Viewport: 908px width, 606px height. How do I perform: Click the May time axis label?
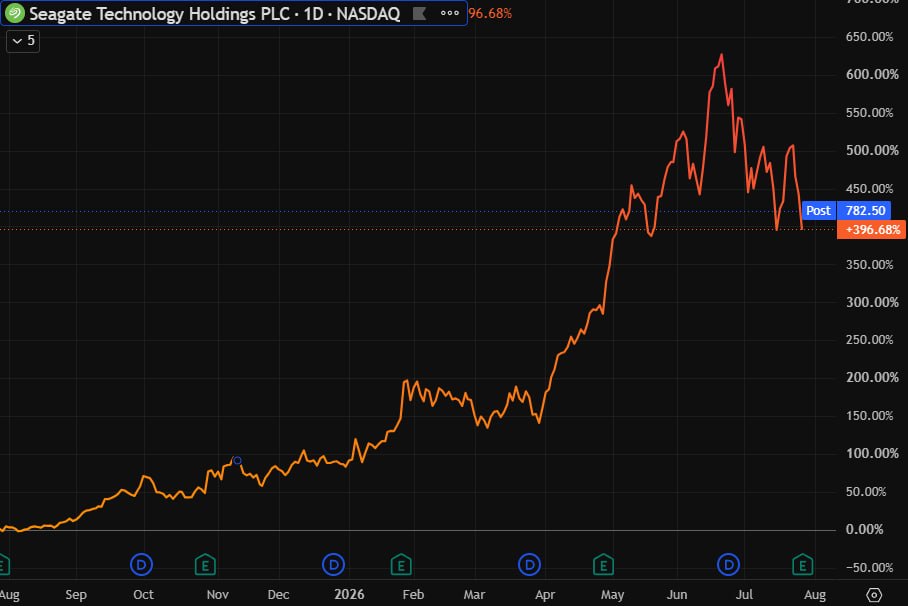(612, 595)
